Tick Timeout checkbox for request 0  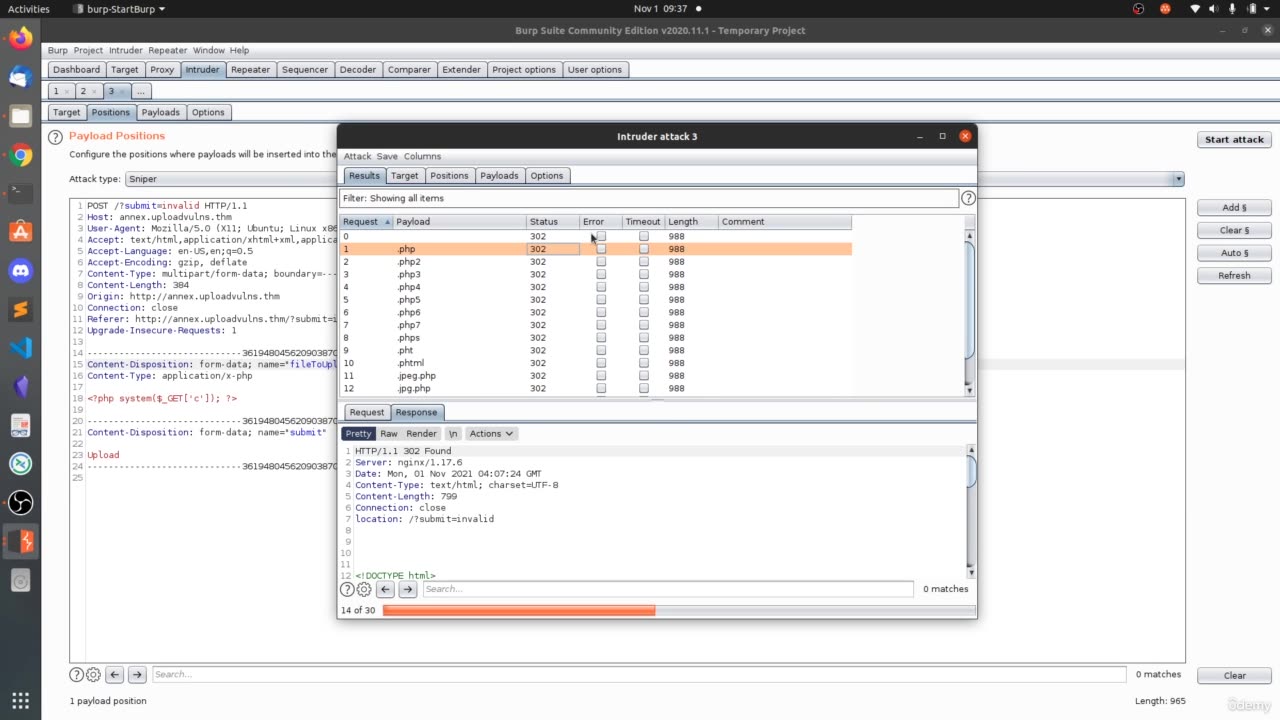(x=643, y=236)
